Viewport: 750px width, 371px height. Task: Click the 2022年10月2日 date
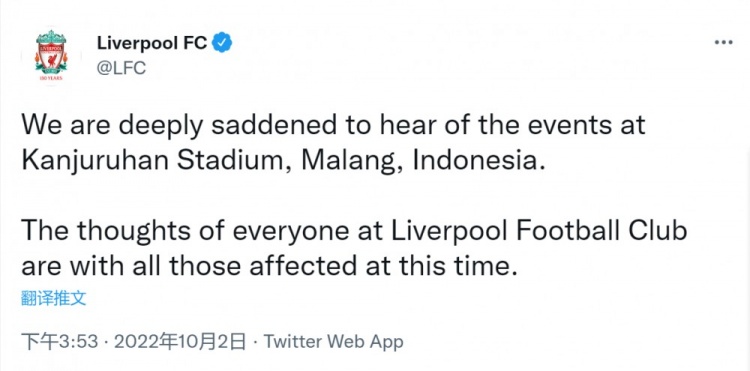180,342
